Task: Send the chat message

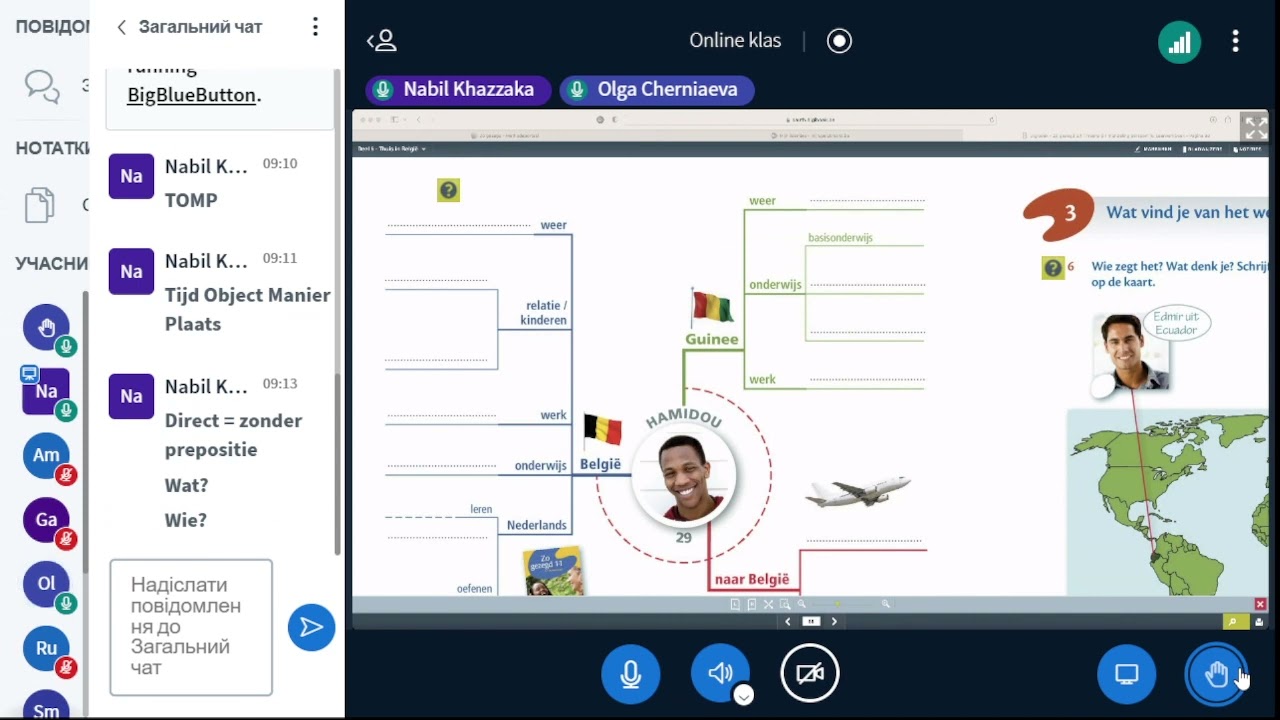Action: pos(311,627)
